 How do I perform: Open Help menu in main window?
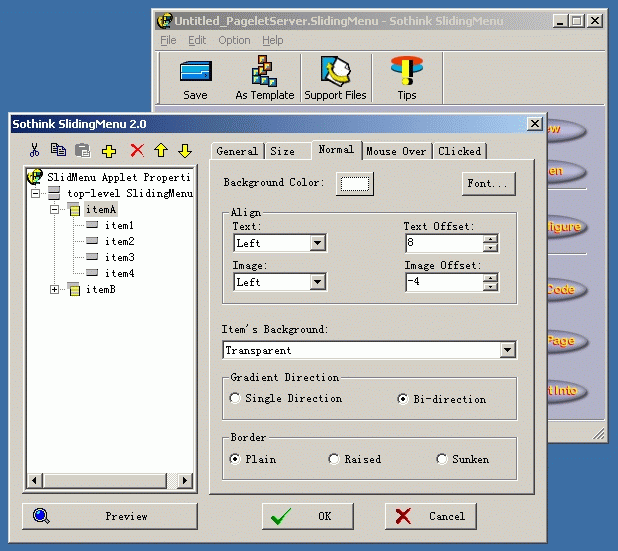[x=273, y=40]
